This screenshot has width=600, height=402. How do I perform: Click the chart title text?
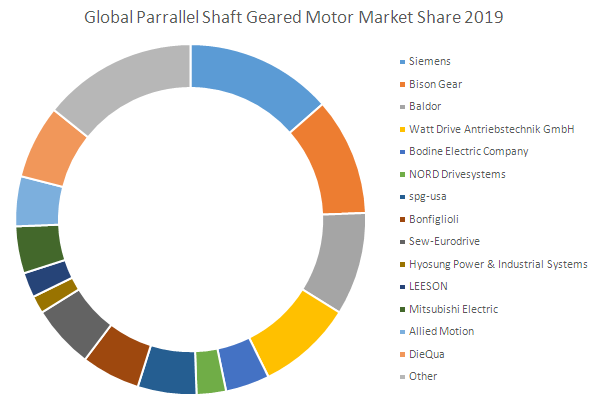tap(299, 17)
